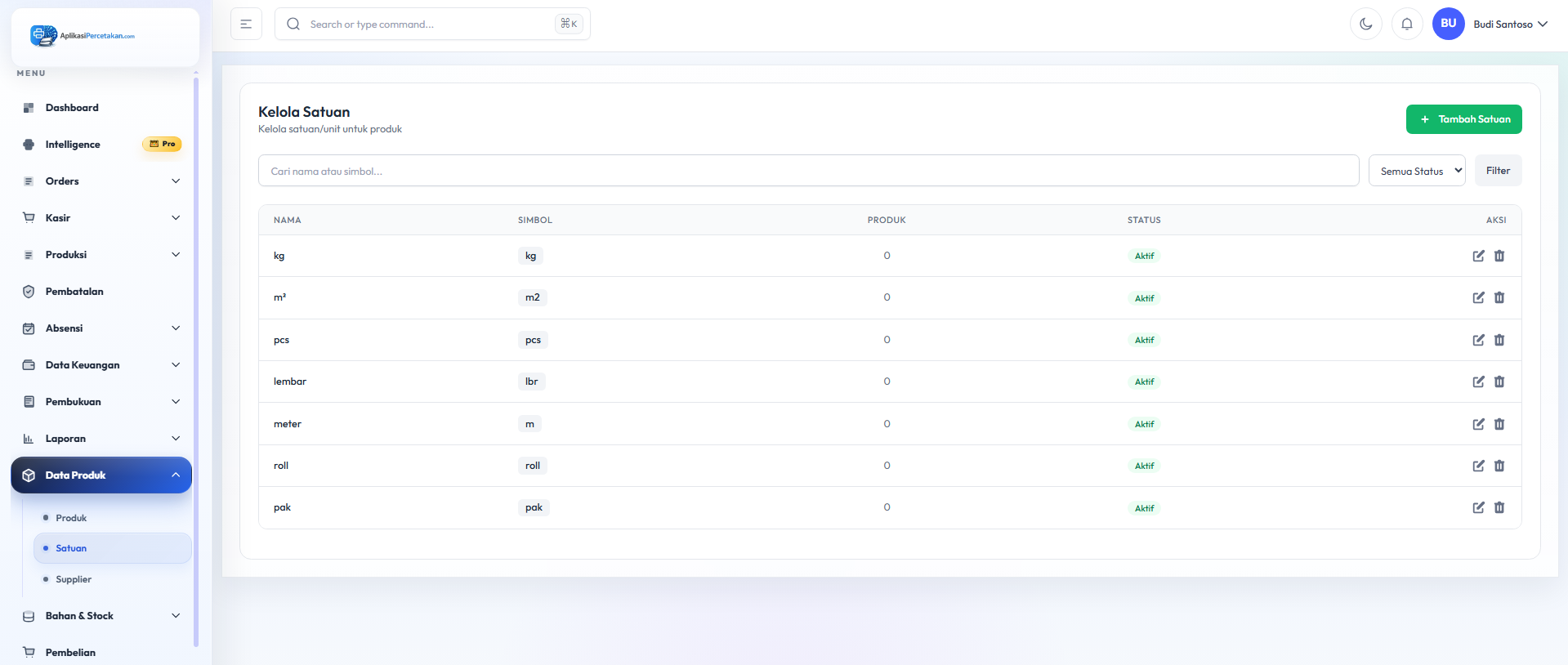This screenshot has height=665, width=1568.
Task: Click the meter name cell
Action: click(x=288, y=424)
